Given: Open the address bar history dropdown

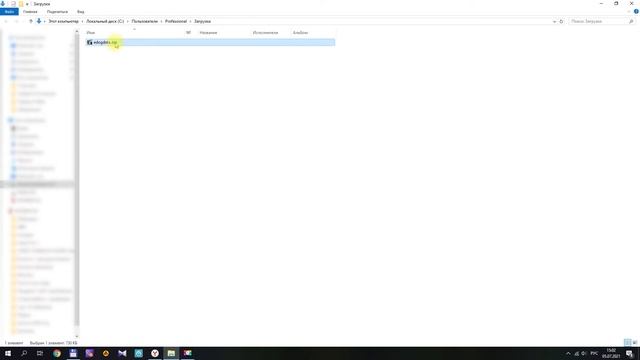Looking at the screenshot, I should [554, 21].
